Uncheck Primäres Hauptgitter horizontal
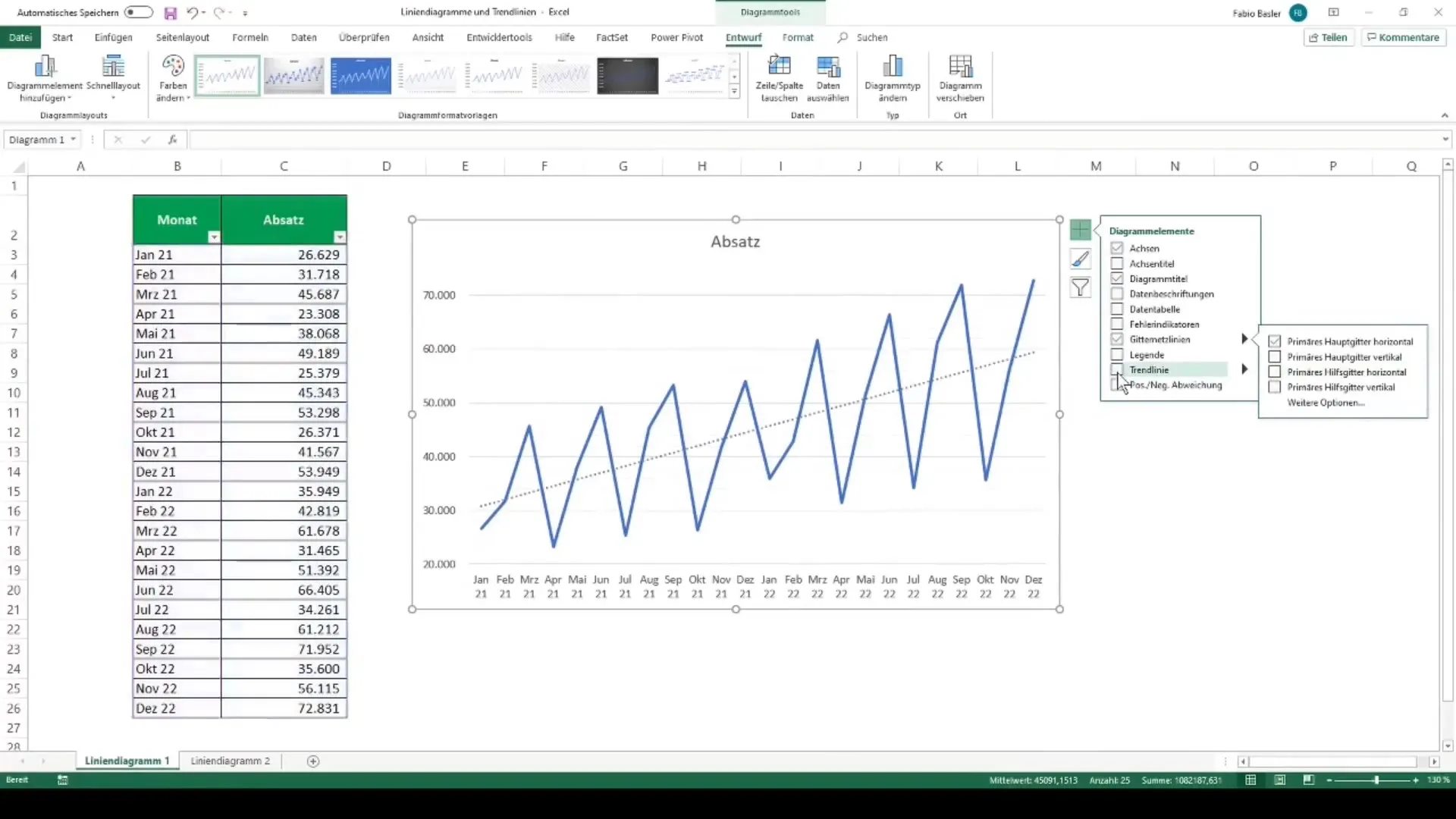The height and width of the screenshot is (819, 1456). (1275, 341)
